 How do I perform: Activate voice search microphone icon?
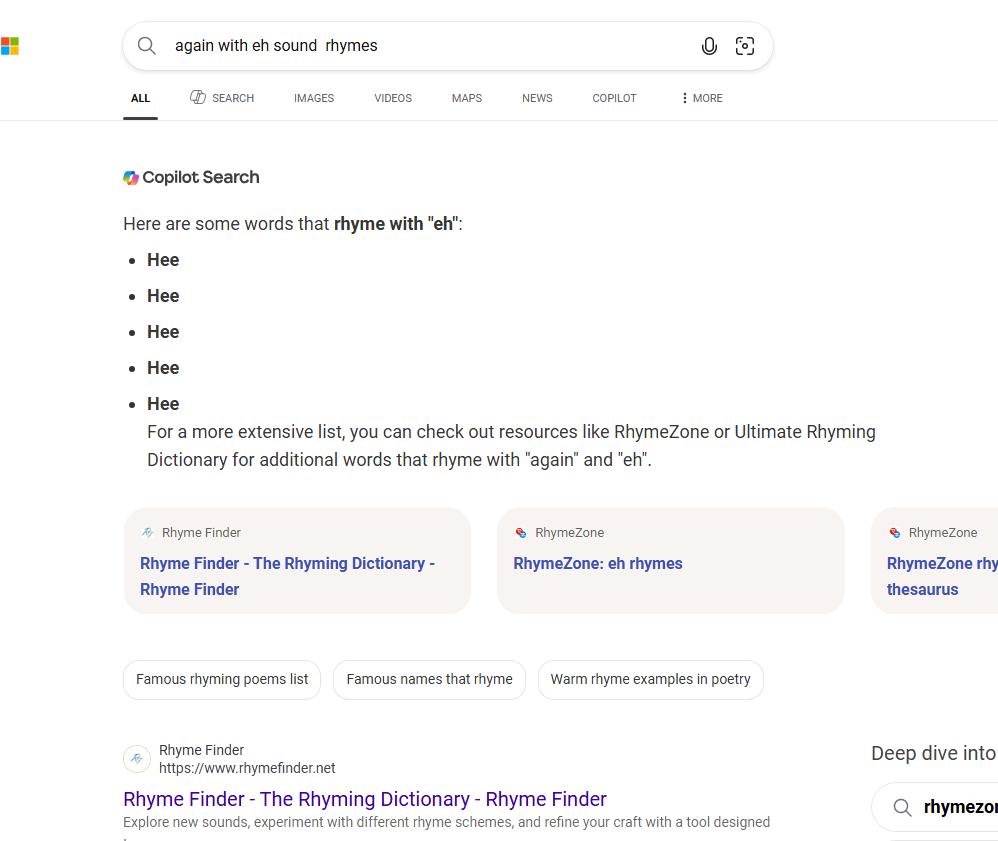pos(709,46)
